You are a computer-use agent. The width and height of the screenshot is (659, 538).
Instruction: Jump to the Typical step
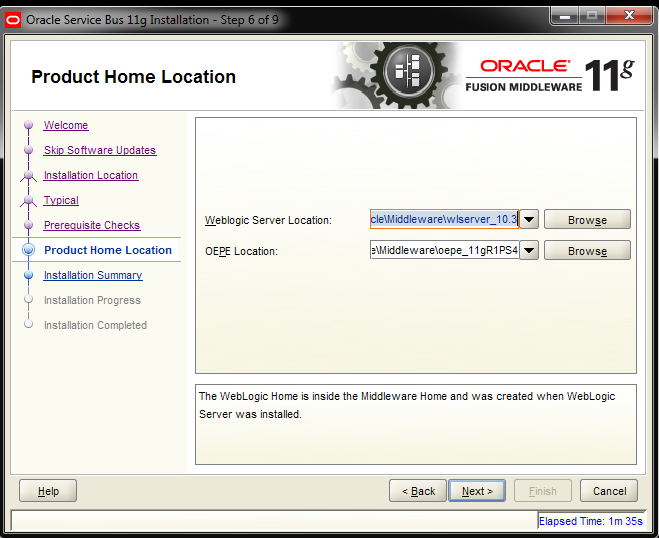pyautogui.click(x=61, y=200)
